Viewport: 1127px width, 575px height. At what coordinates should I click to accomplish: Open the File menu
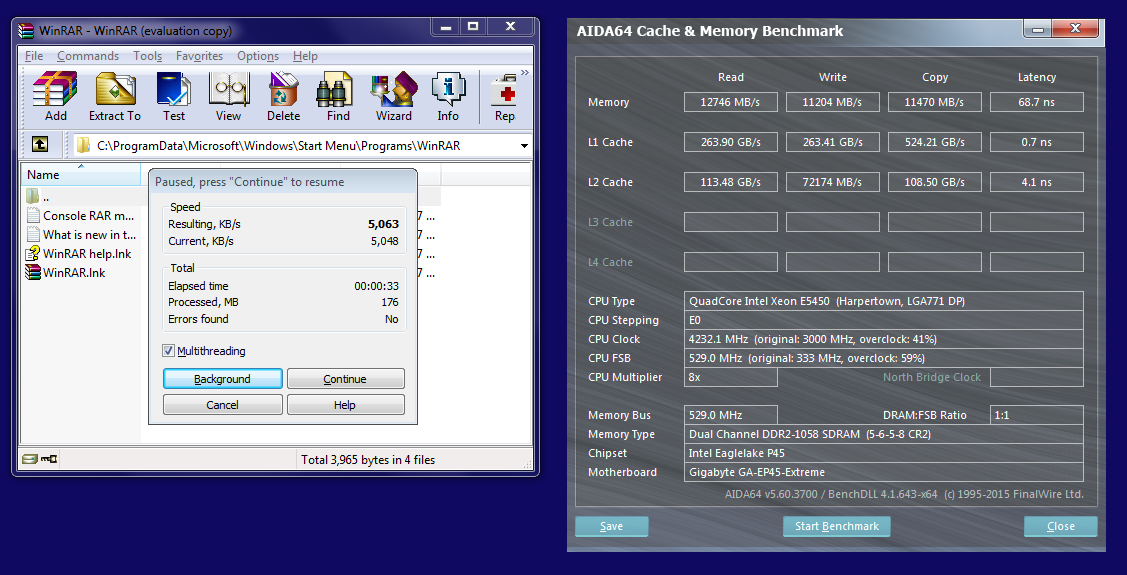coord(34,56)
